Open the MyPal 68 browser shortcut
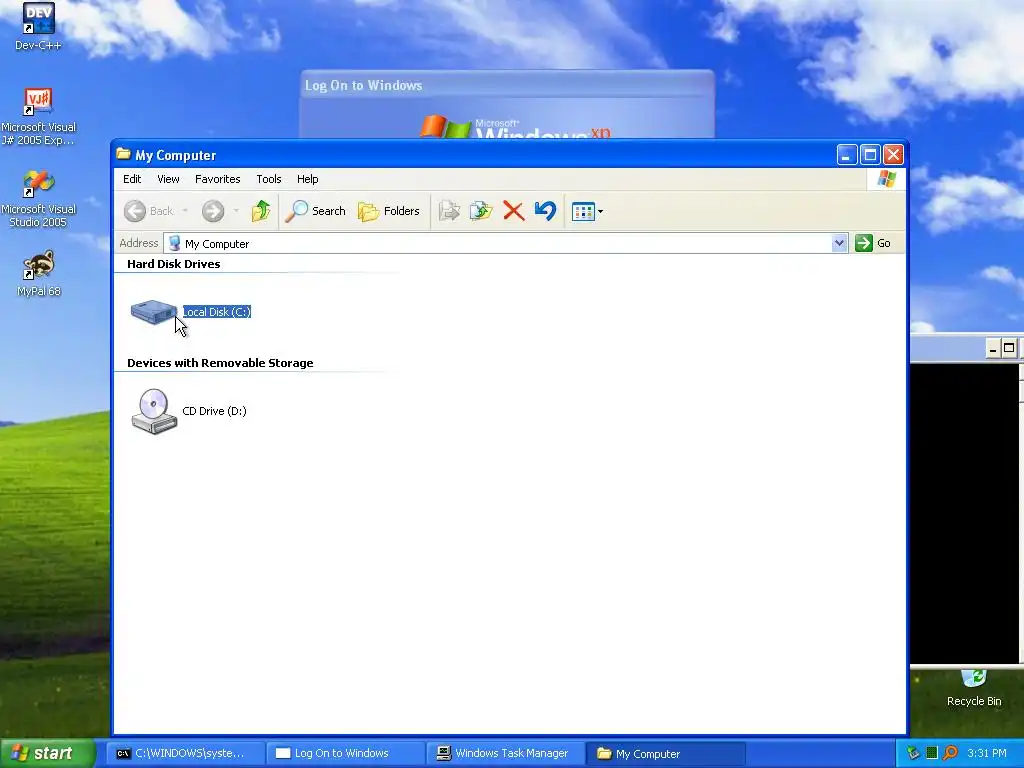Viewport: 1024px width, 768px height. coord(39,273)
